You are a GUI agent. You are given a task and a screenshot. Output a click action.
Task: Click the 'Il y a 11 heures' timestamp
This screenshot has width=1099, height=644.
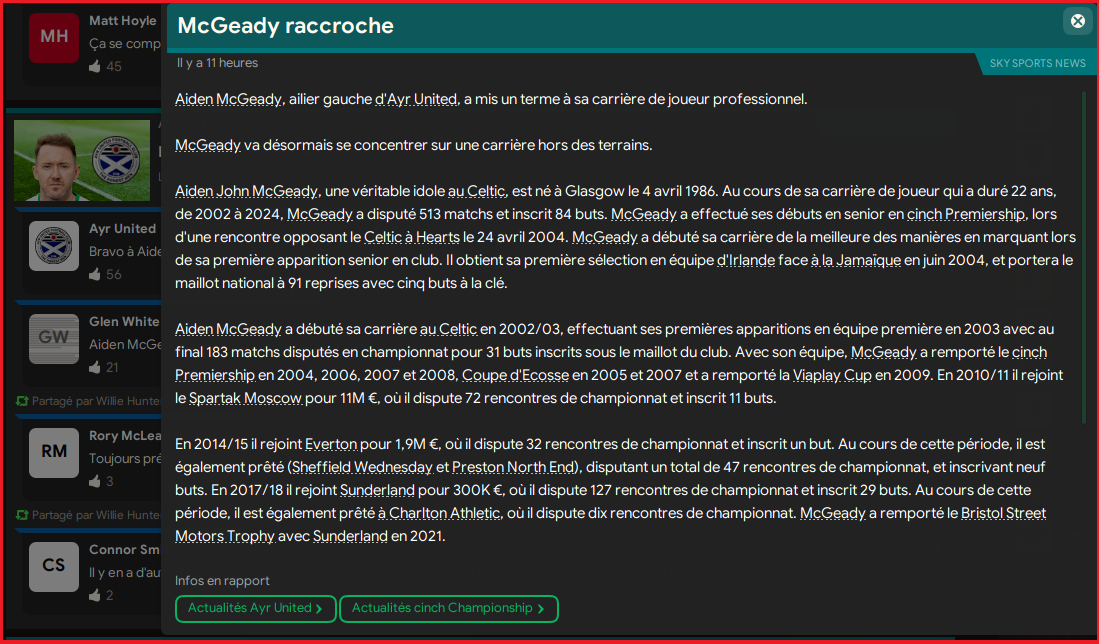tap(217, 63)
